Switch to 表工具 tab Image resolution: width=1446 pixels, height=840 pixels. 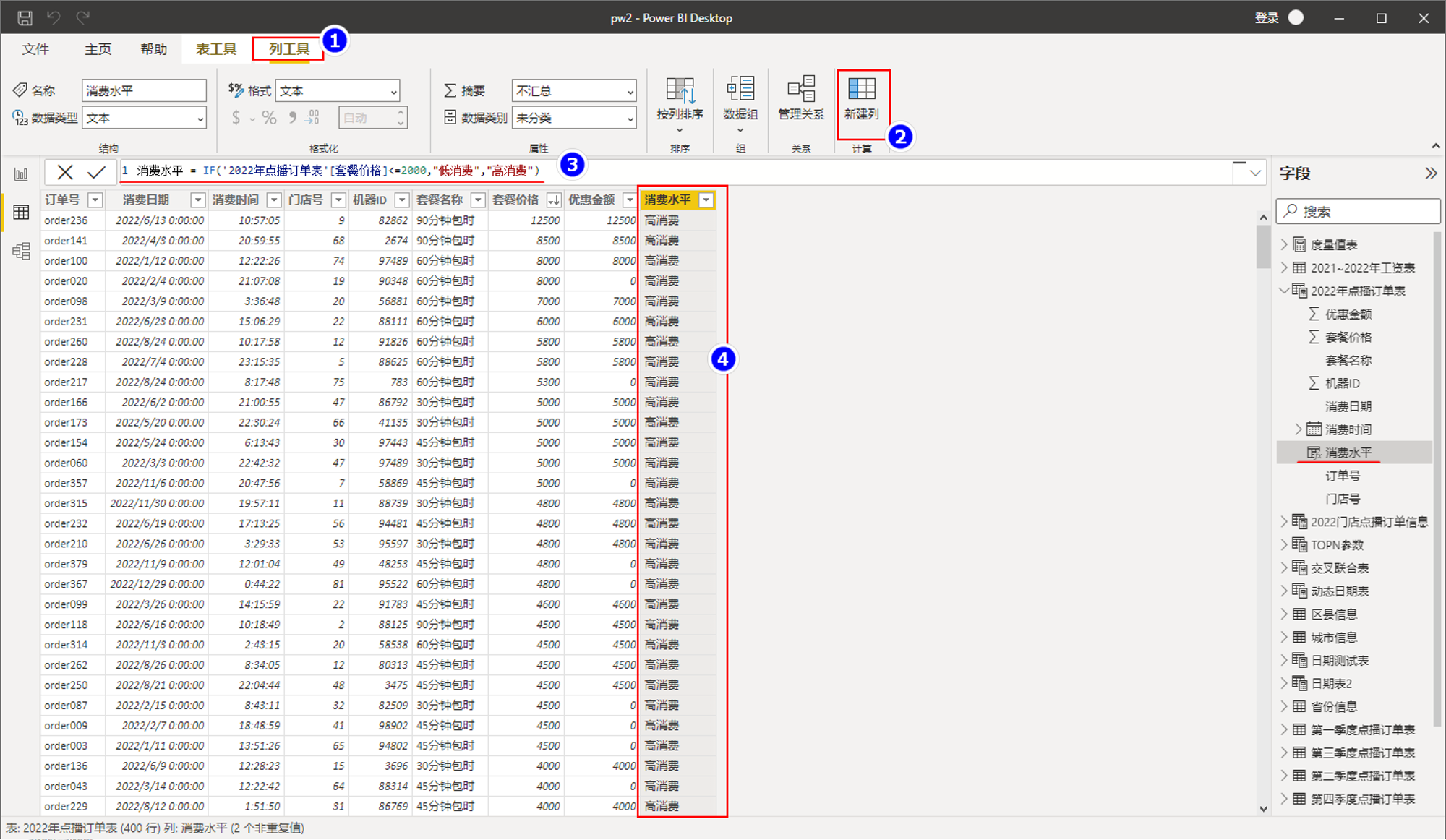coord(216,49)
